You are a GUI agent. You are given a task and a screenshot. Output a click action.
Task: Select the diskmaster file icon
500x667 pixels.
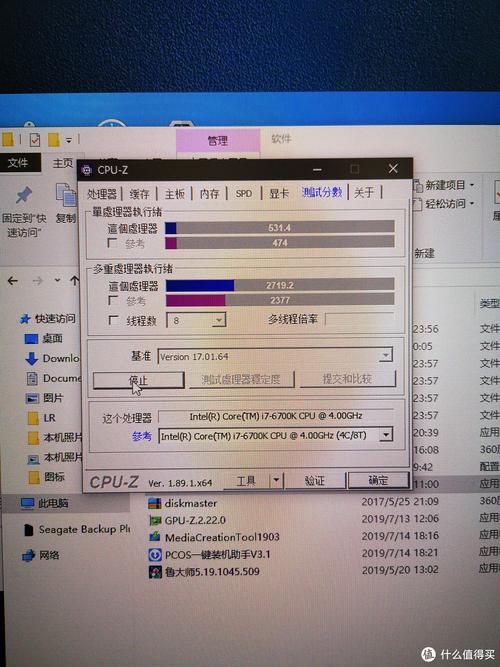(x=154, y=503)
